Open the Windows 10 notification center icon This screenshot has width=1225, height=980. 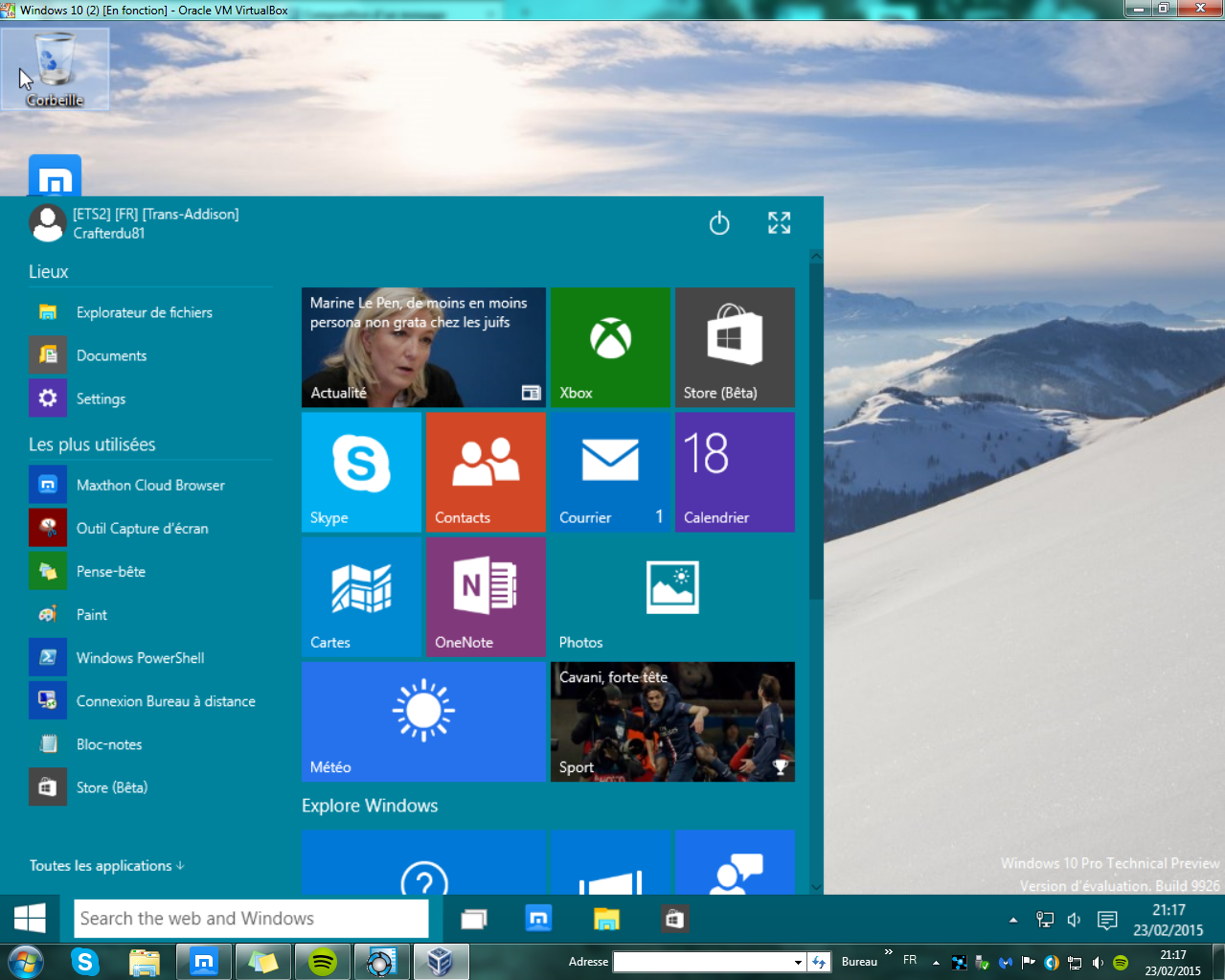1107,921
